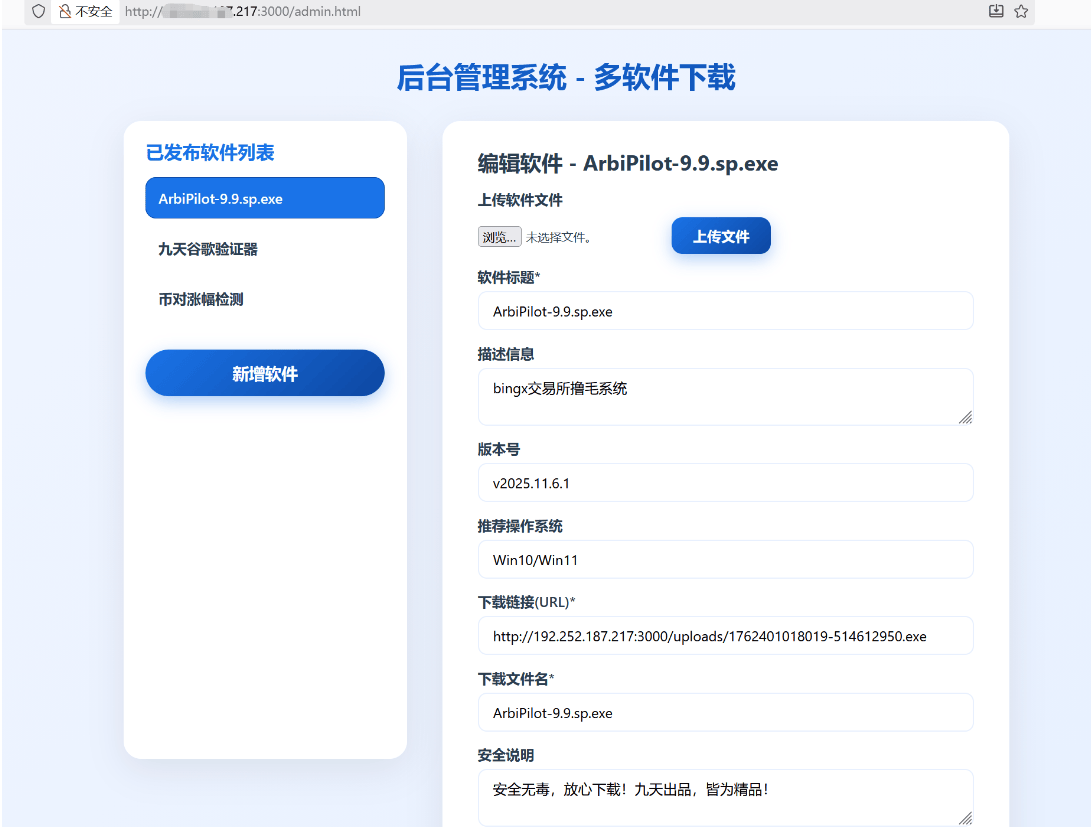Click the insecure connection lock icon
1091x827 pixels.
[64, 12]
